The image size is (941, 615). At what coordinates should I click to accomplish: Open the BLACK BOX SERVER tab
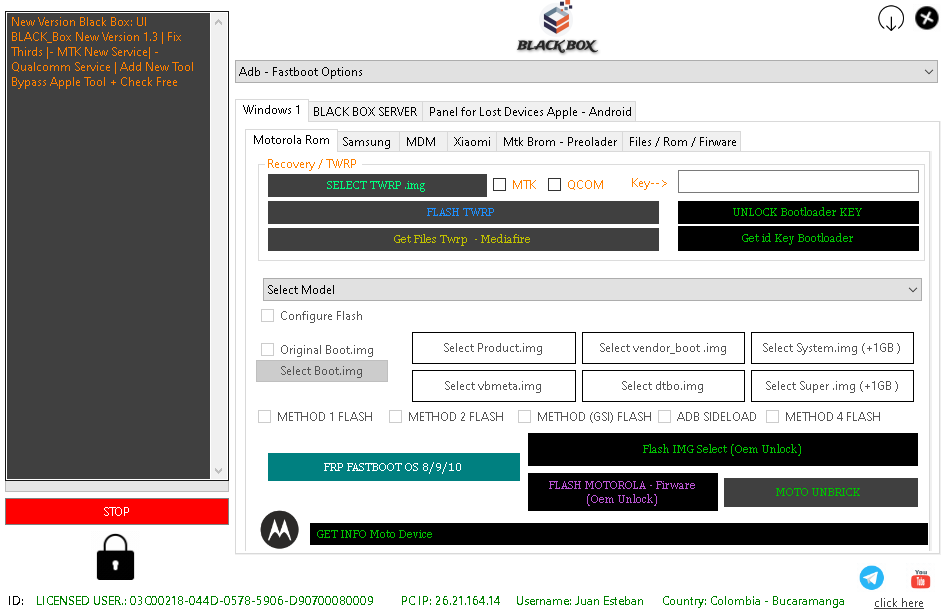coord(365,112)
